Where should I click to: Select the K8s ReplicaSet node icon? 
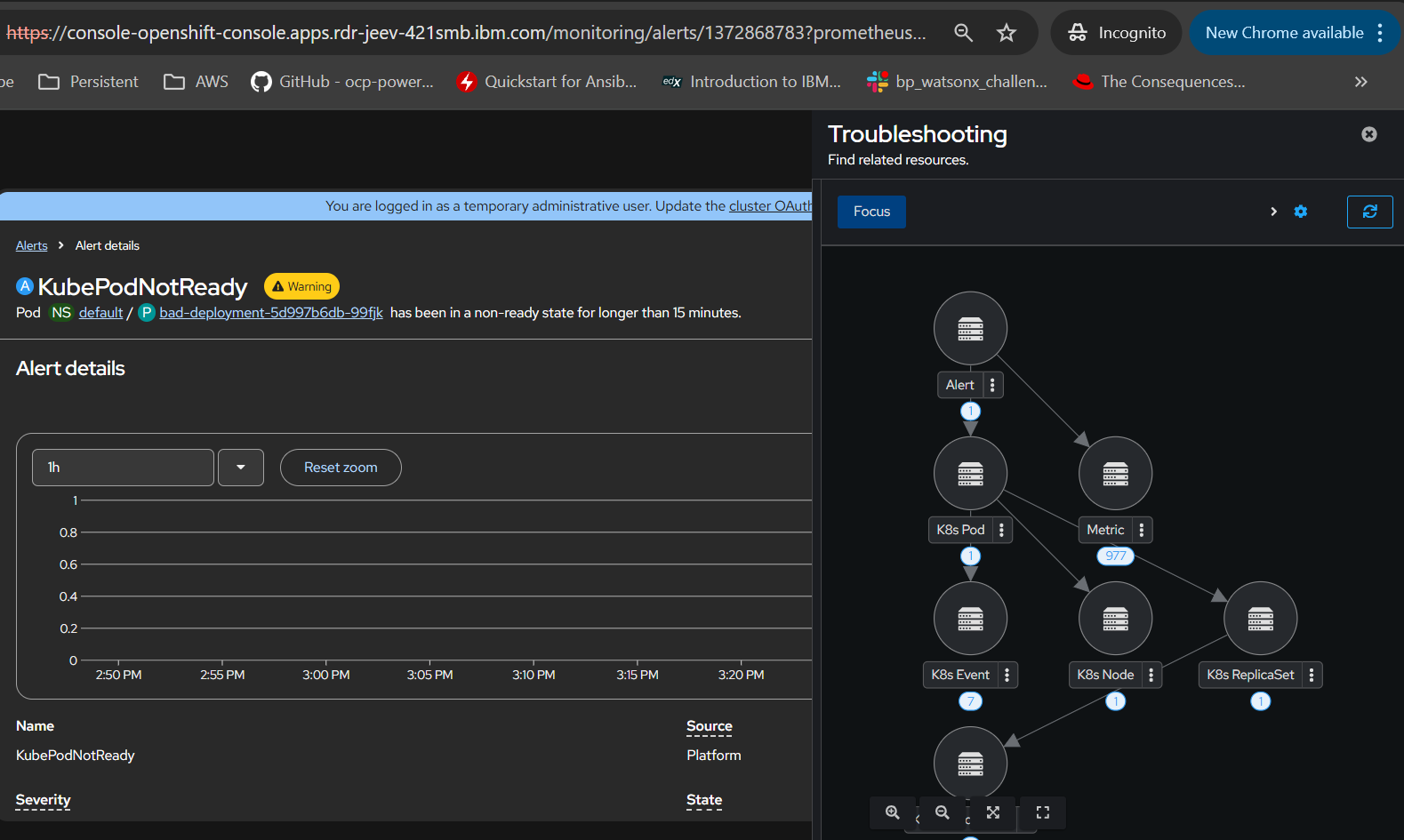1260,619
